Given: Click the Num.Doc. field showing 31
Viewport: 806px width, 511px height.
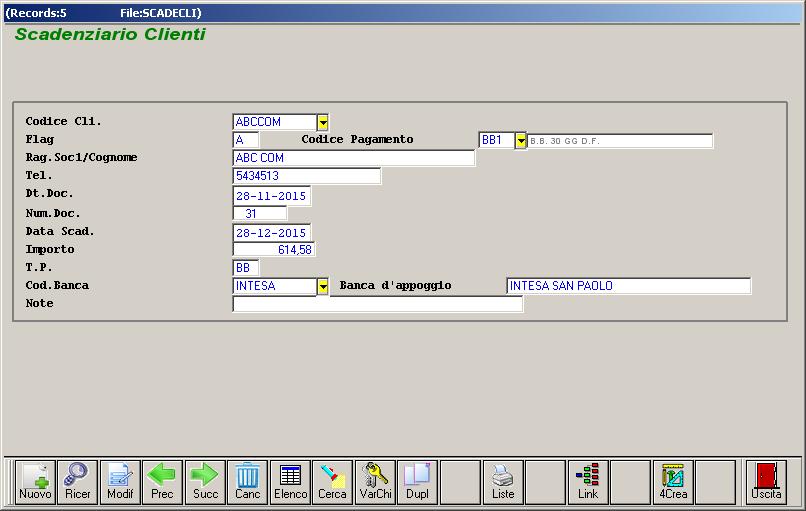Looking at the screenshot, I should click(260, 213).
